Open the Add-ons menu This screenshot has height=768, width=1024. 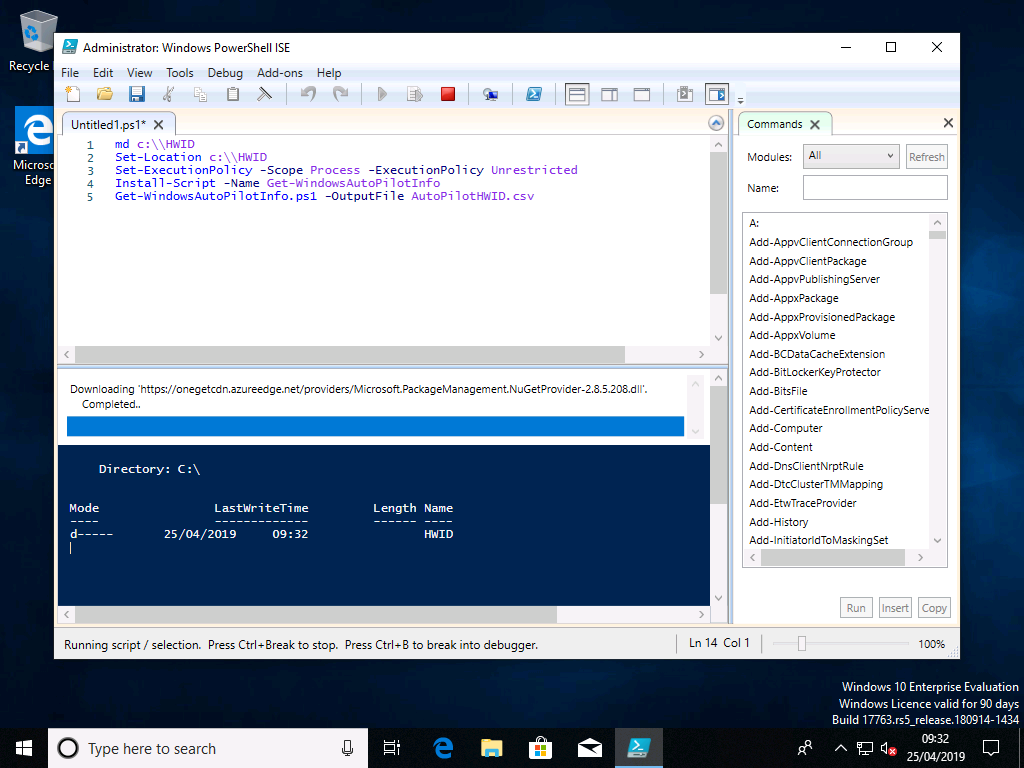click(x=280, y=72)
